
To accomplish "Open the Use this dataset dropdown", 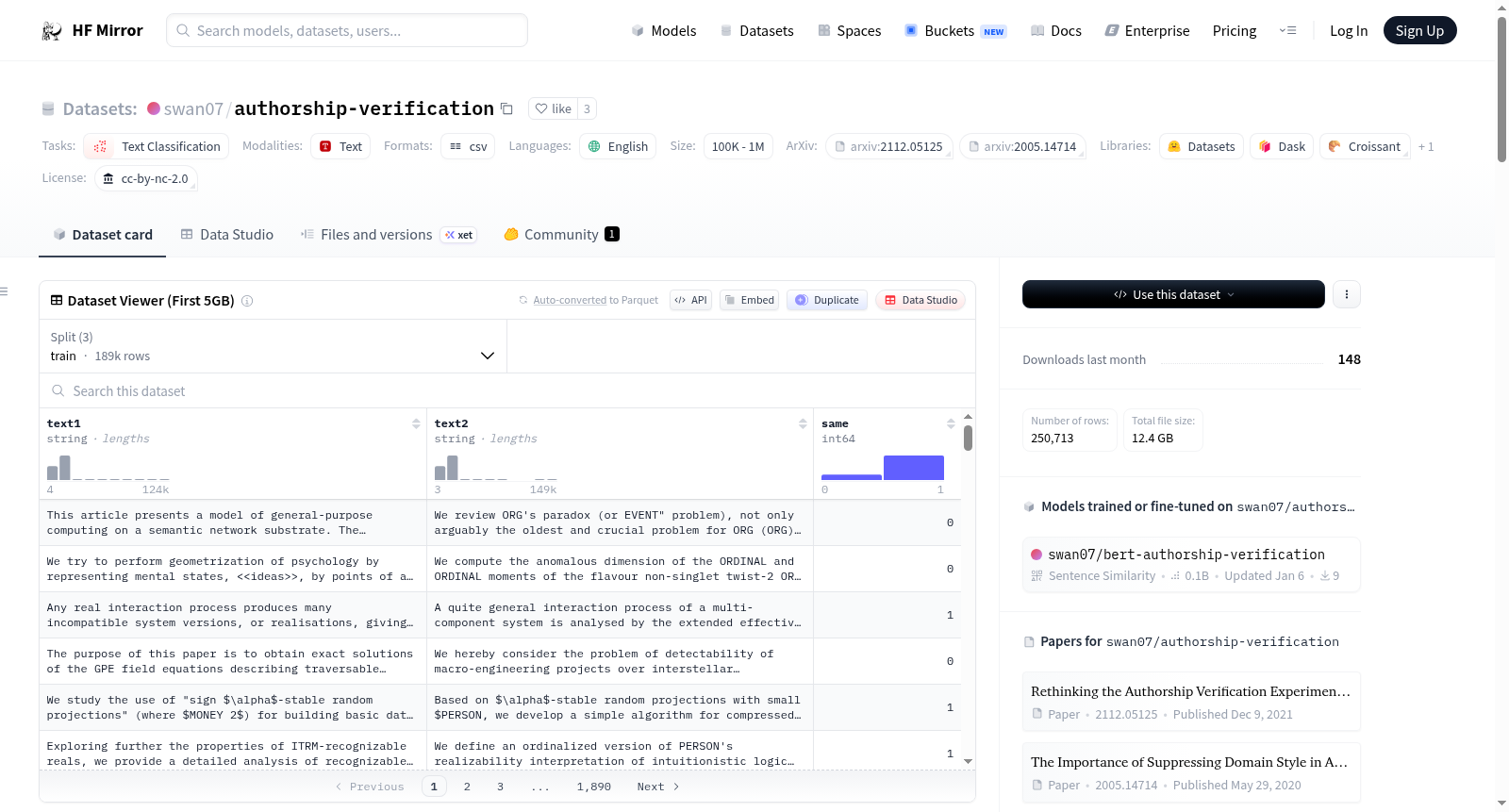I will click(1173, 294).
